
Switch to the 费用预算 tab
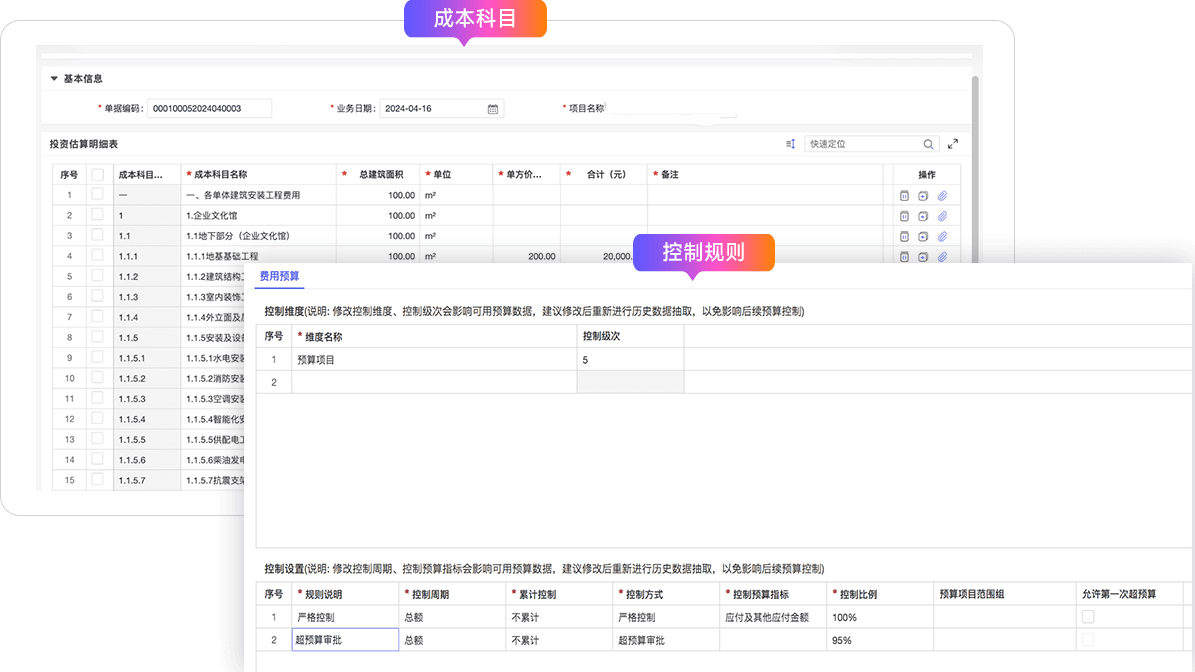click(279, 276)
